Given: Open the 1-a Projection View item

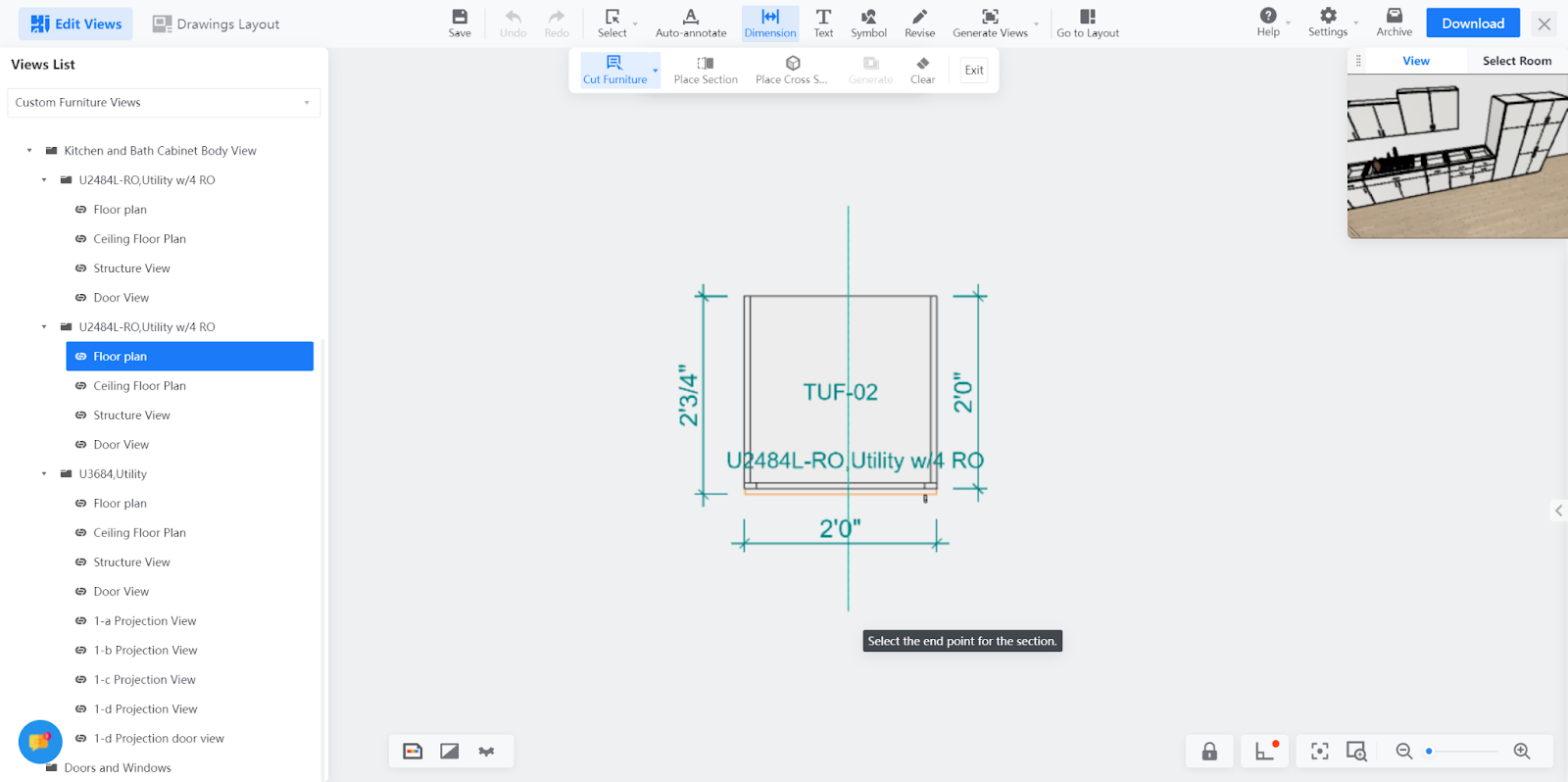Looking at the screenshot, I should pyautogui.click(x=145, y=621).
